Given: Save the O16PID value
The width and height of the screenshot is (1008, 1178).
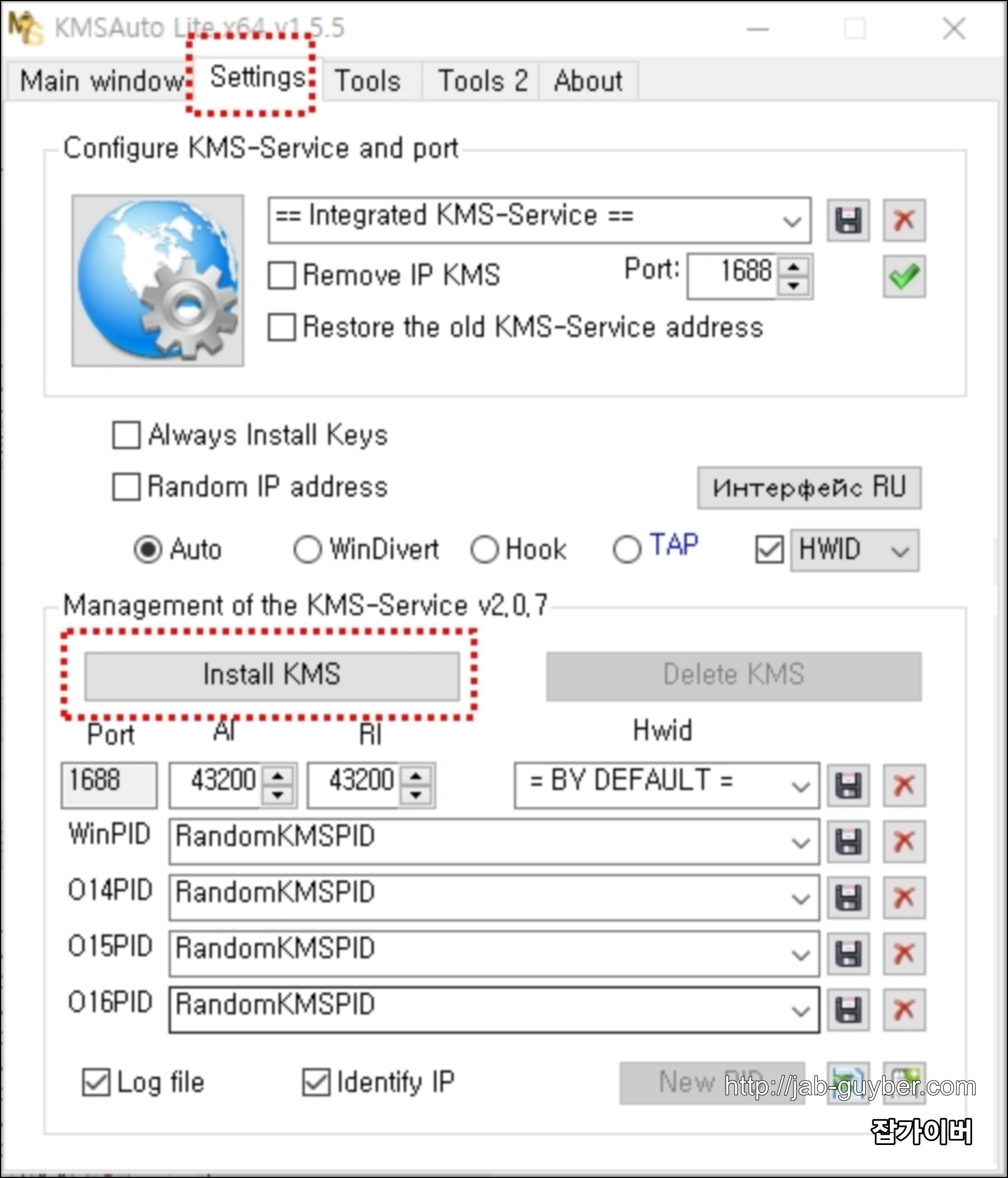Looking at the screenshot, I should click(x=848, y=1010).
